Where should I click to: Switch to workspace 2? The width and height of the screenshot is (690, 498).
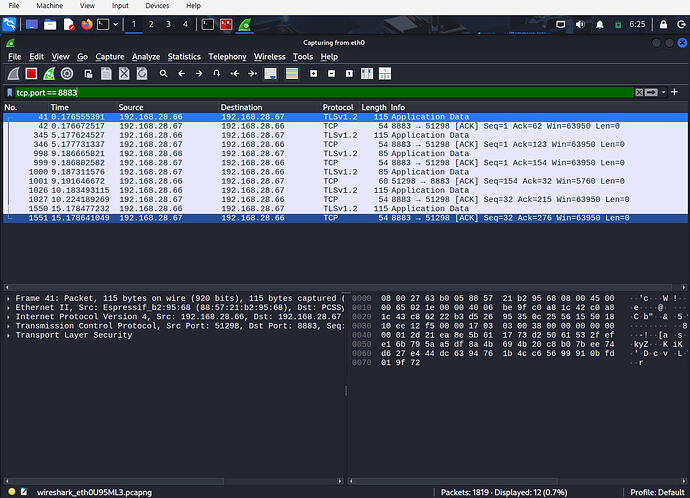click(151, 24)
